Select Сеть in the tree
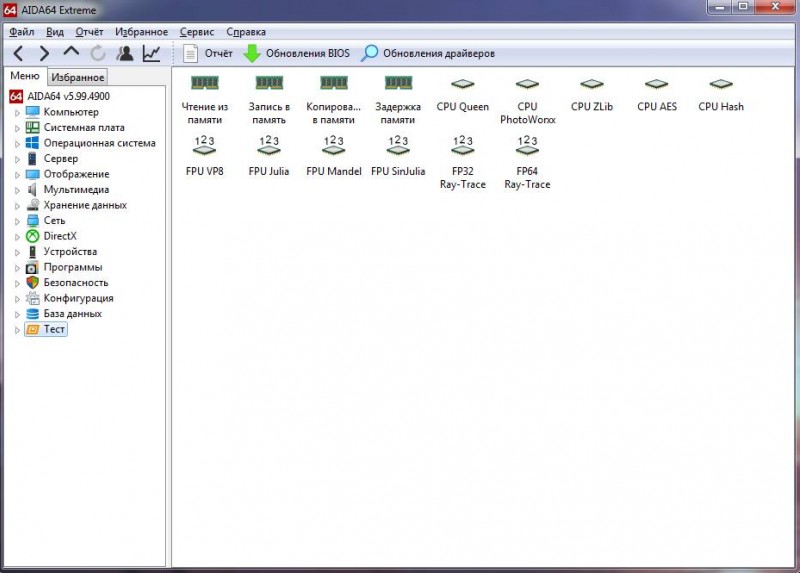Image resolution: width=800 pixels, height=573 pixels. 45,220
